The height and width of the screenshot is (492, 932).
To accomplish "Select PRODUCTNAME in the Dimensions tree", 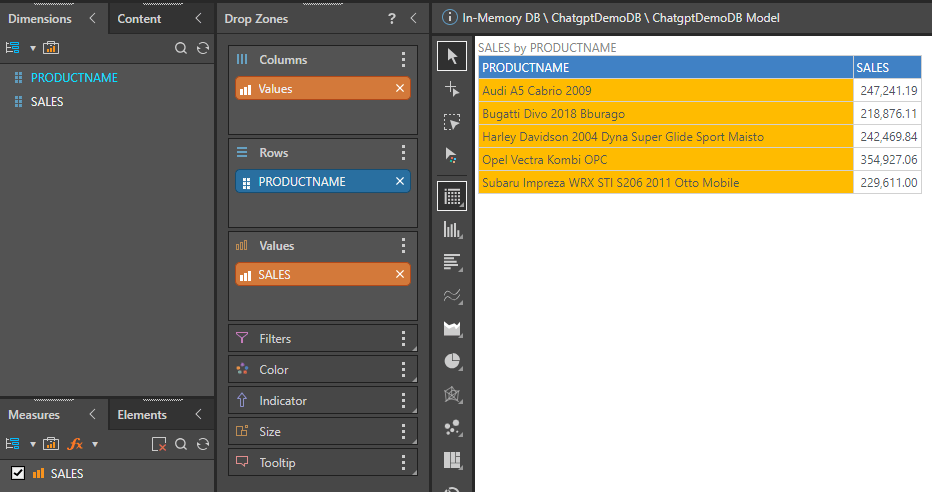I will (x=74, y=78).
